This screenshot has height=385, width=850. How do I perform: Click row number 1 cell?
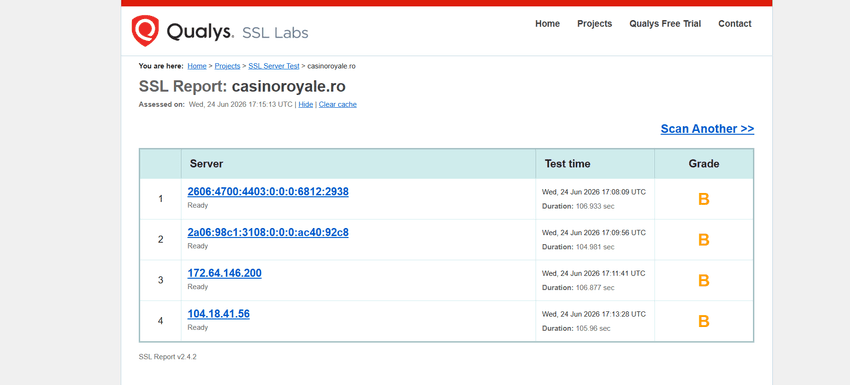pyautogui.click(x=160, y=199)
